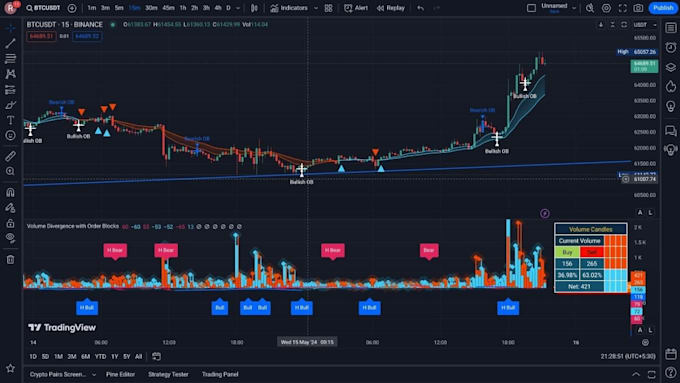Viewport: 680px width, 383px height.
Task: Open indicator templates grid icon
Action: 328,8
